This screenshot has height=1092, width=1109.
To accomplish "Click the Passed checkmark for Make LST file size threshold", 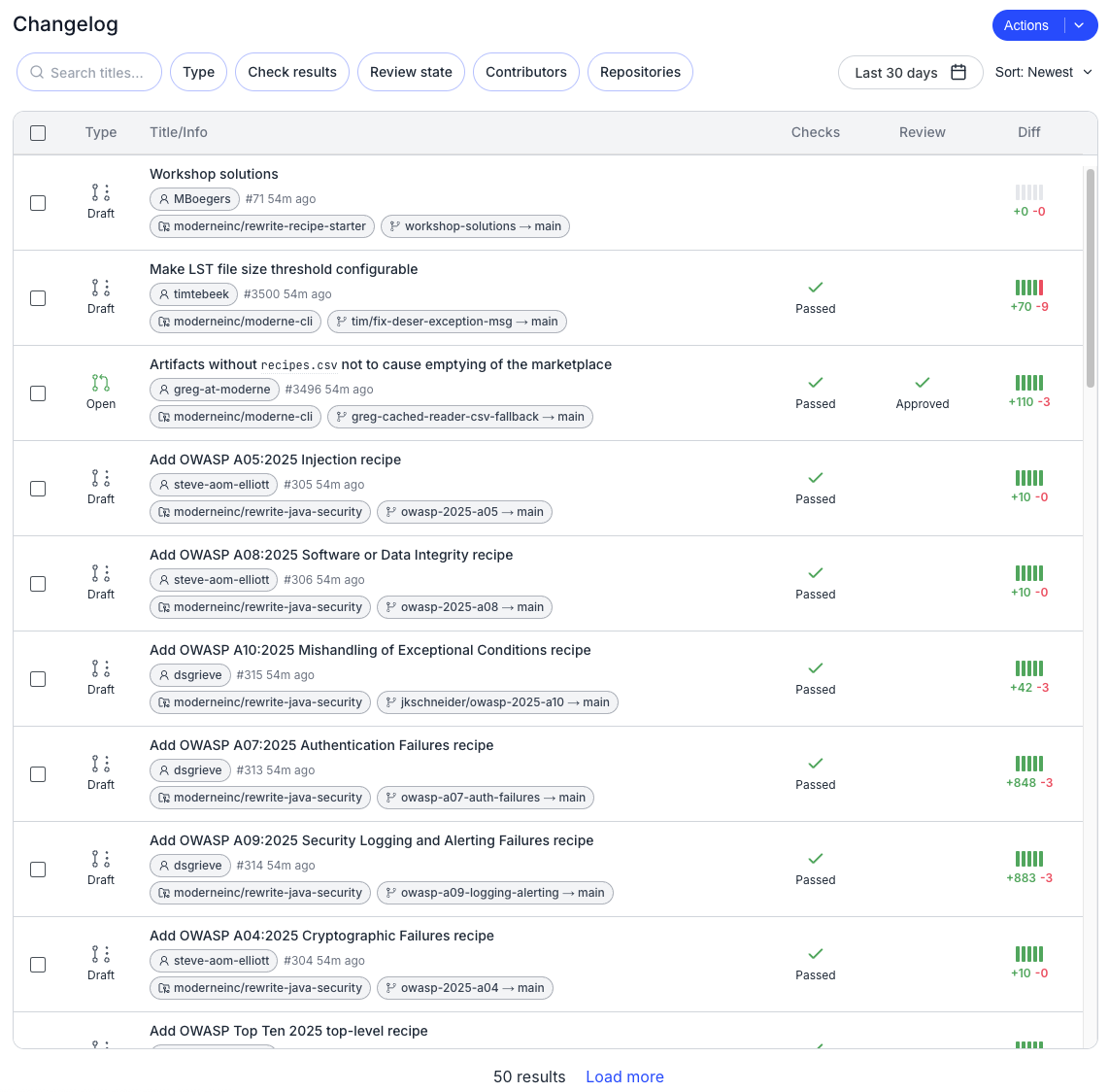I will [816, 288].
